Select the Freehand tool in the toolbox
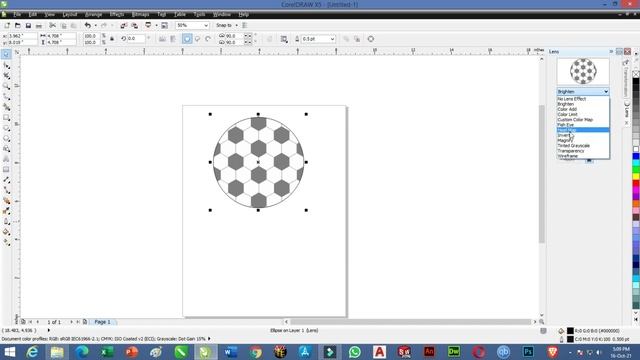Image resolution: width=640 pixels, height=360 pixels. [6, 97]
